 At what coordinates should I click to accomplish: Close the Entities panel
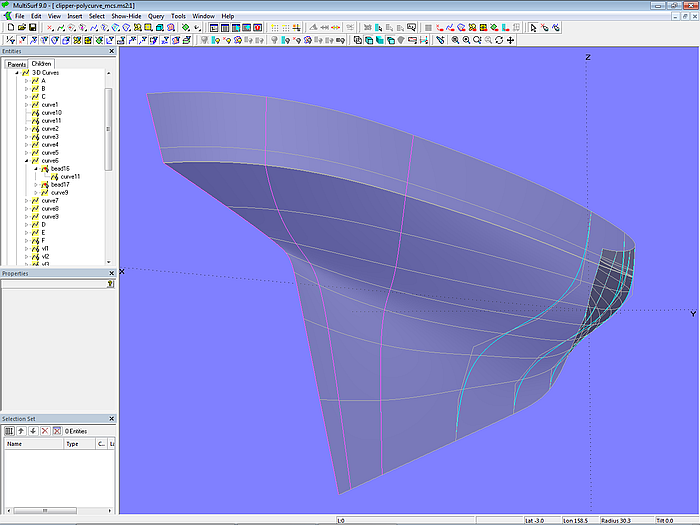[111, 51]
